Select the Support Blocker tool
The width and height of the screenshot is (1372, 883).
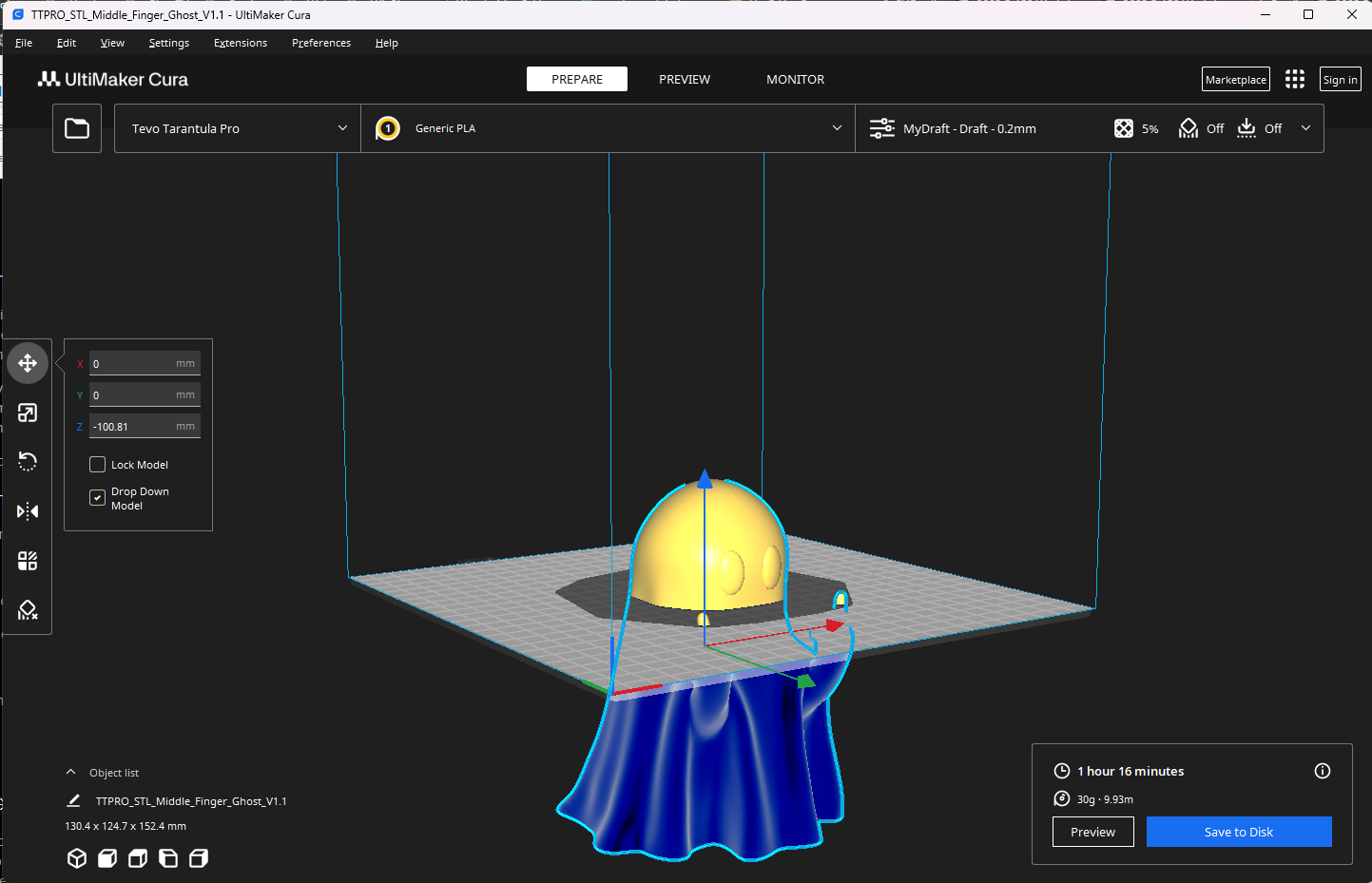point(28,610)
